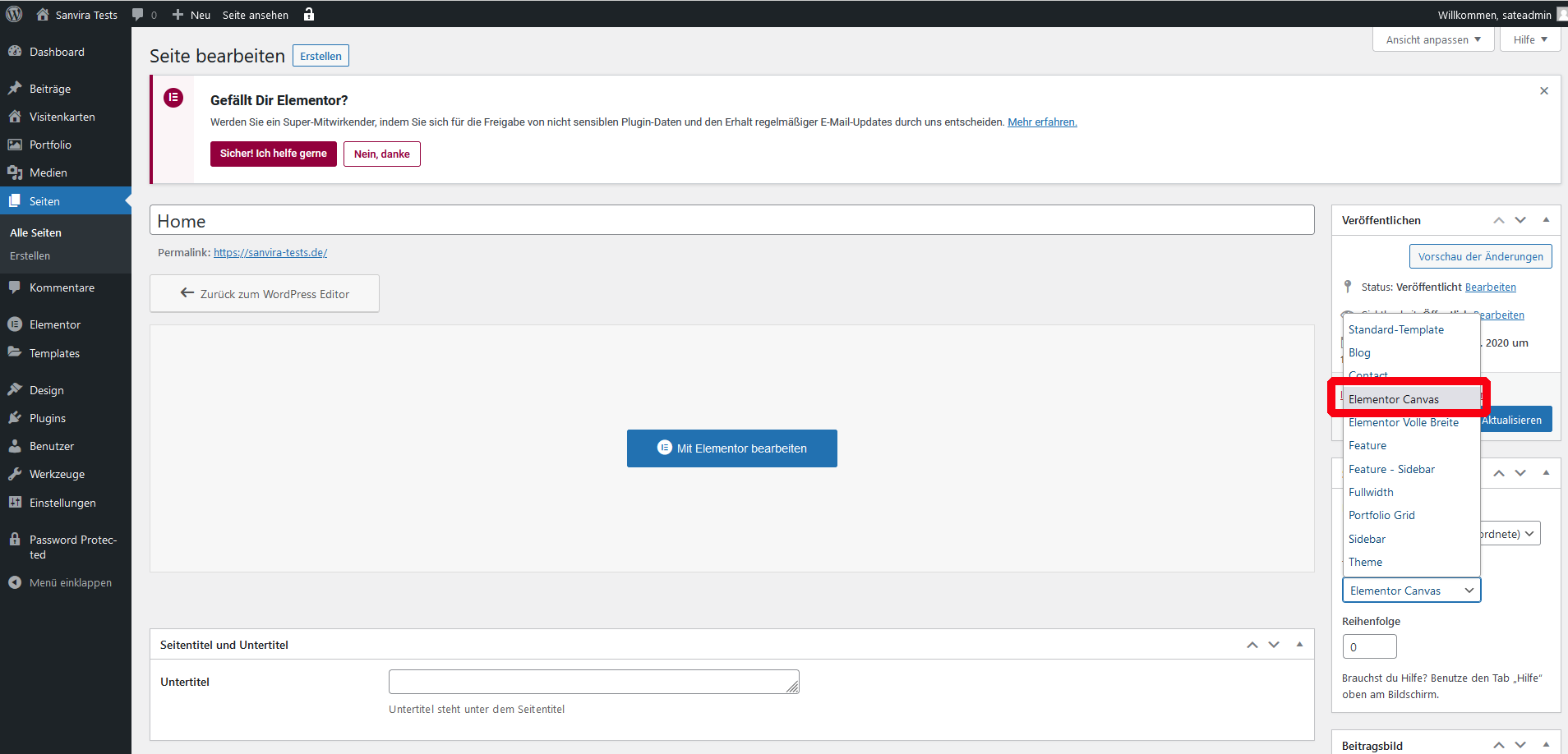Click the Visitenkarten house icon in sidebar

tap(15, 116)
